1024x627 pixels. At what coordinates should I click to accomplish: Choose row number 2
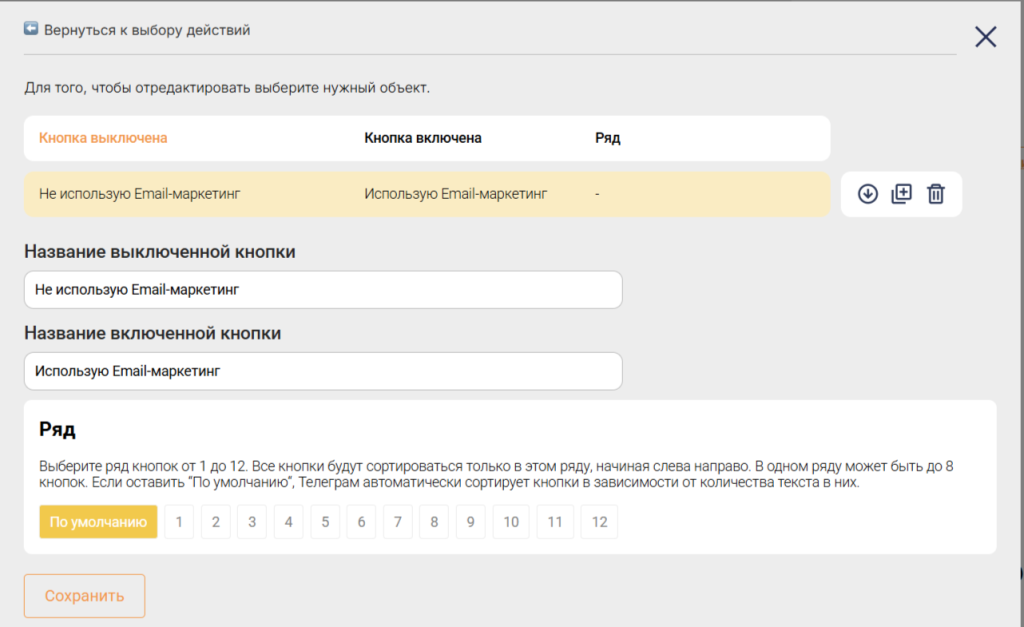[x=215, y=522]
